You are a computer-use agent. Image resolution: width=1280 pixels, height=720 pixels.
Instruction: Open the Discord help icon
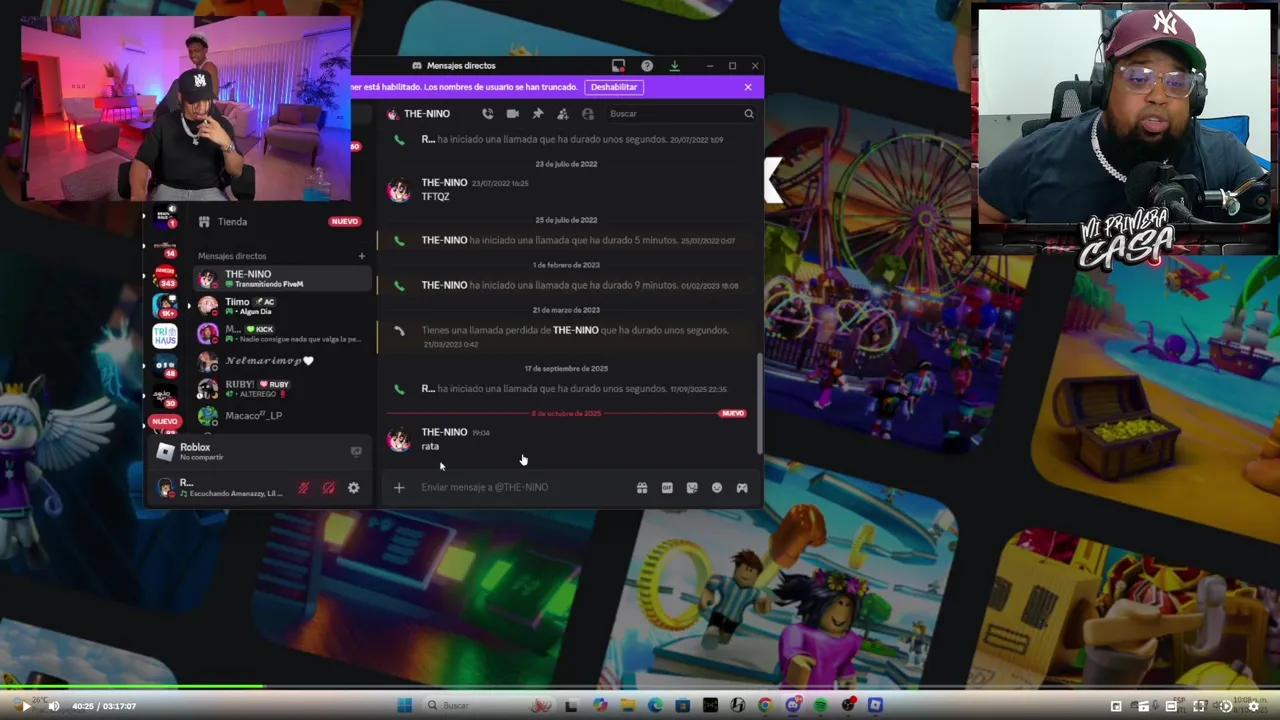[x=647, y=66]
